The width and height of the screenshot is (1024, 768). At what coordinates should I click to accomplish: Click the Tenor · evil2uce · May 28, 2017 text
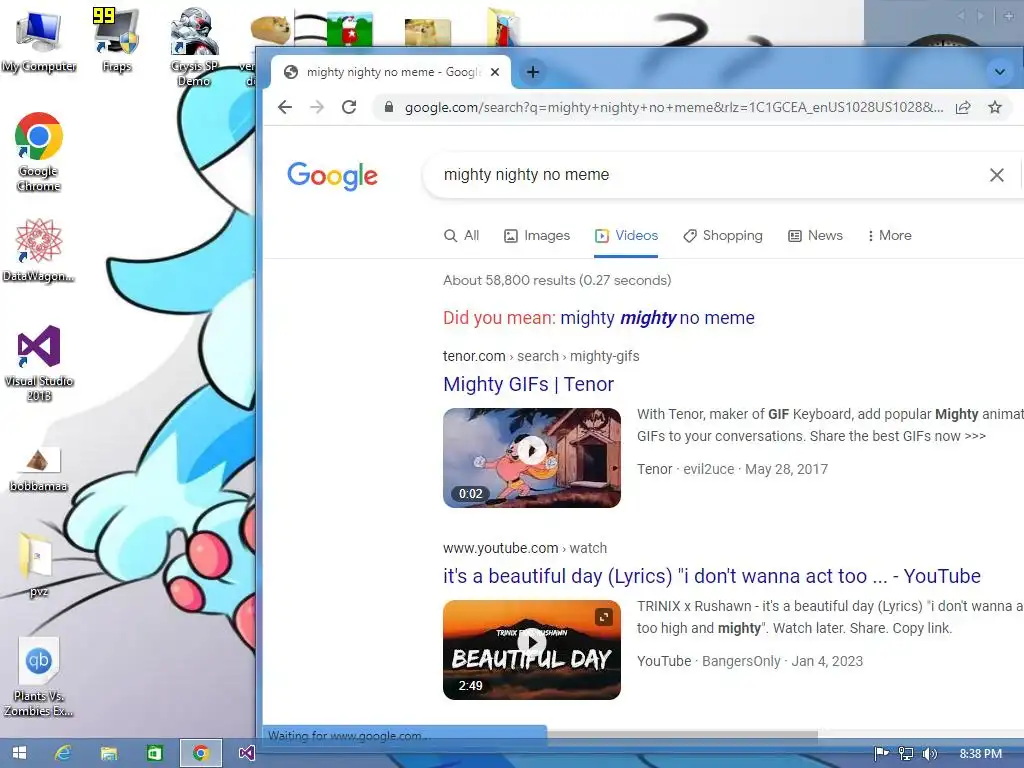tap(732, 469)
